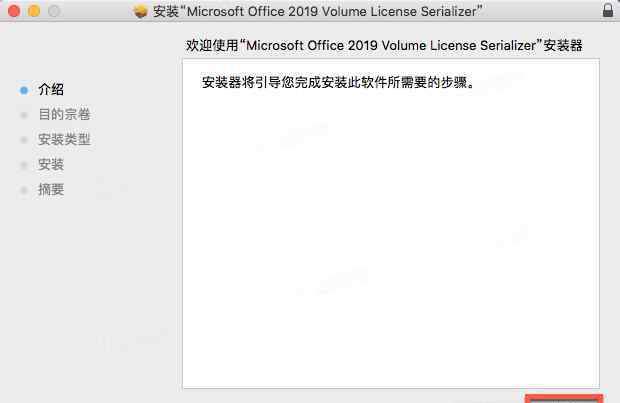Click the 欢迎使用 welcome heading
The width and height of the screenshot is (620, 403).
[384, 46]
